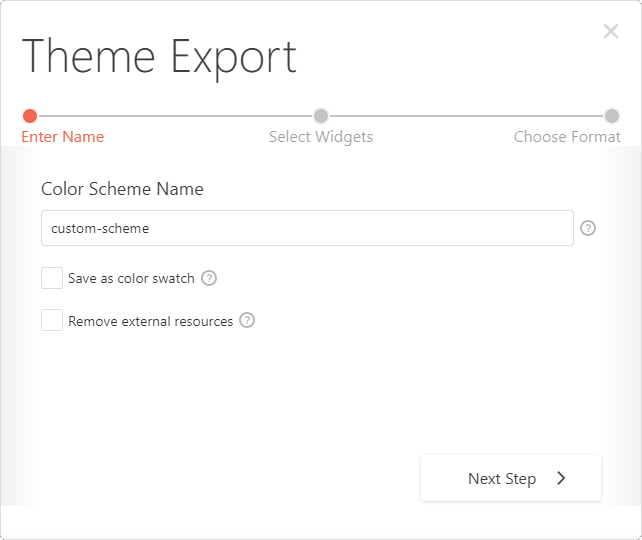Image resolution: width=642 pixels, height=540 pixels.
Task: Select the Enter Name step
Action: (x=63, y=137)
